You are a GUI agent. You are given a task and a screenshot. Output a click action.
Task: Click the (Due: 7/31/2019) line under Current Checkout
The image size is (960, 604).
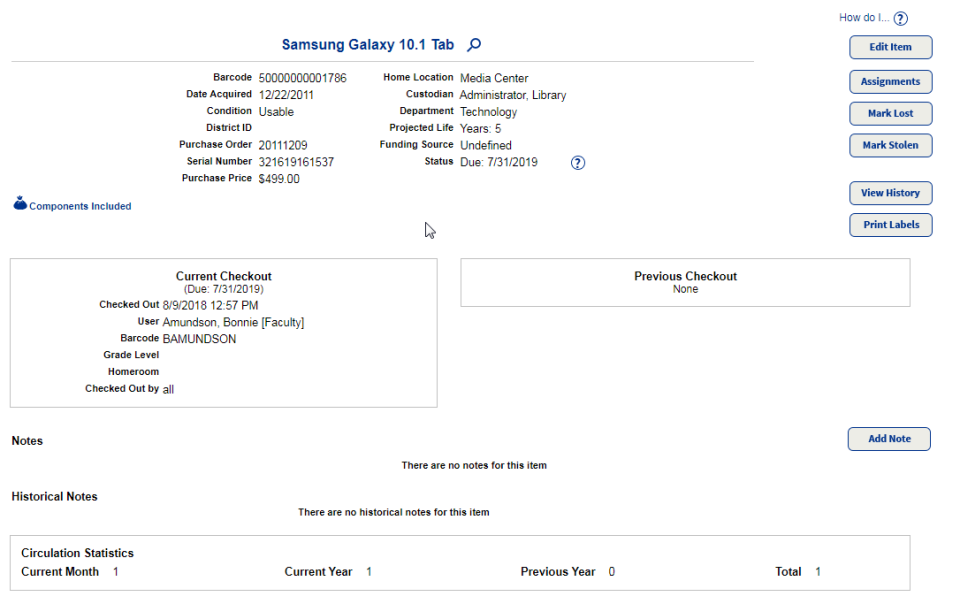click(223, 289)
